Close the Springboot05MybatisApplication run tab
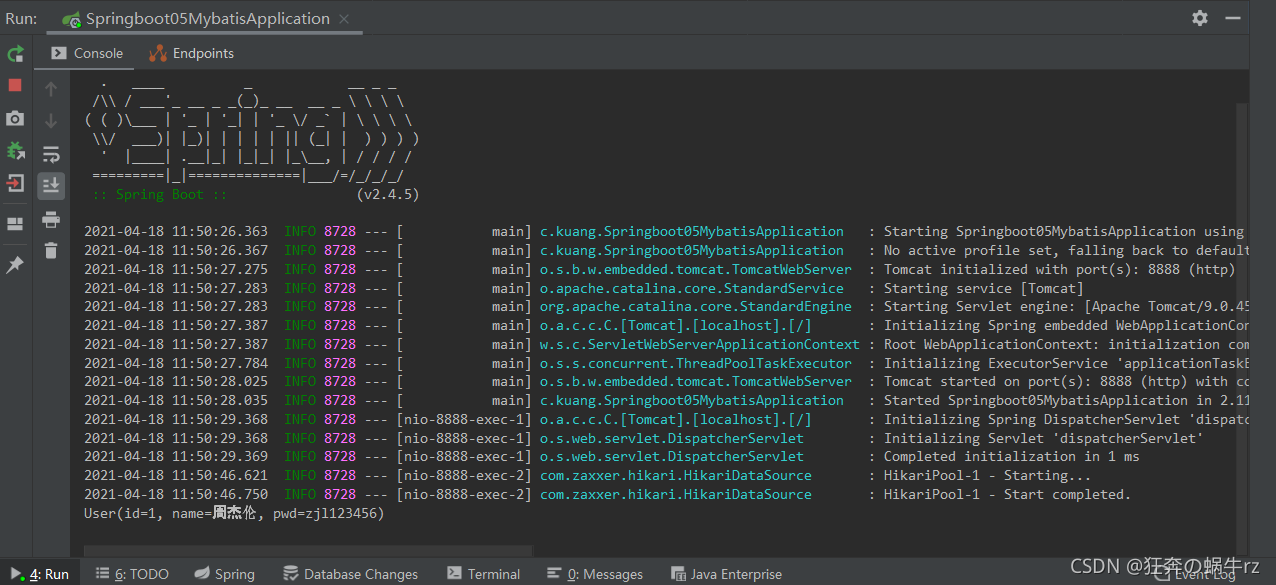Image resolution: width=1276 pixels, height=585 pixels. 343,18
